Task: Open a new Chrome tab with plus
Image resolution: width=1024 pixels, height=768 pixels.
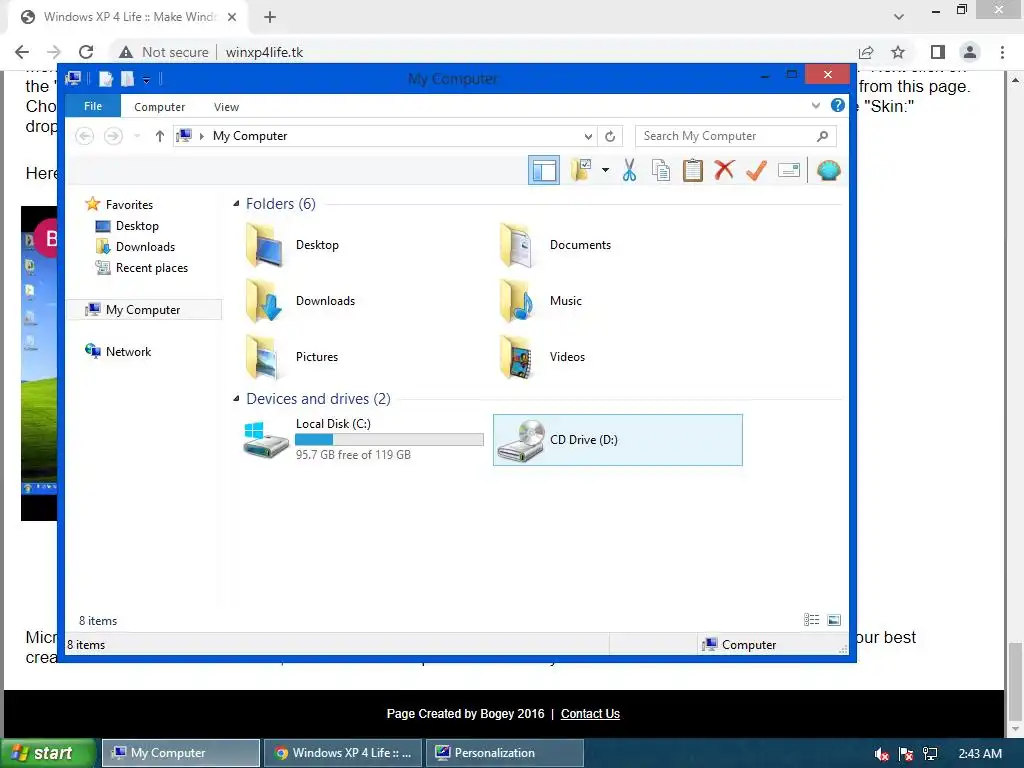Action: tap(270, 18)
